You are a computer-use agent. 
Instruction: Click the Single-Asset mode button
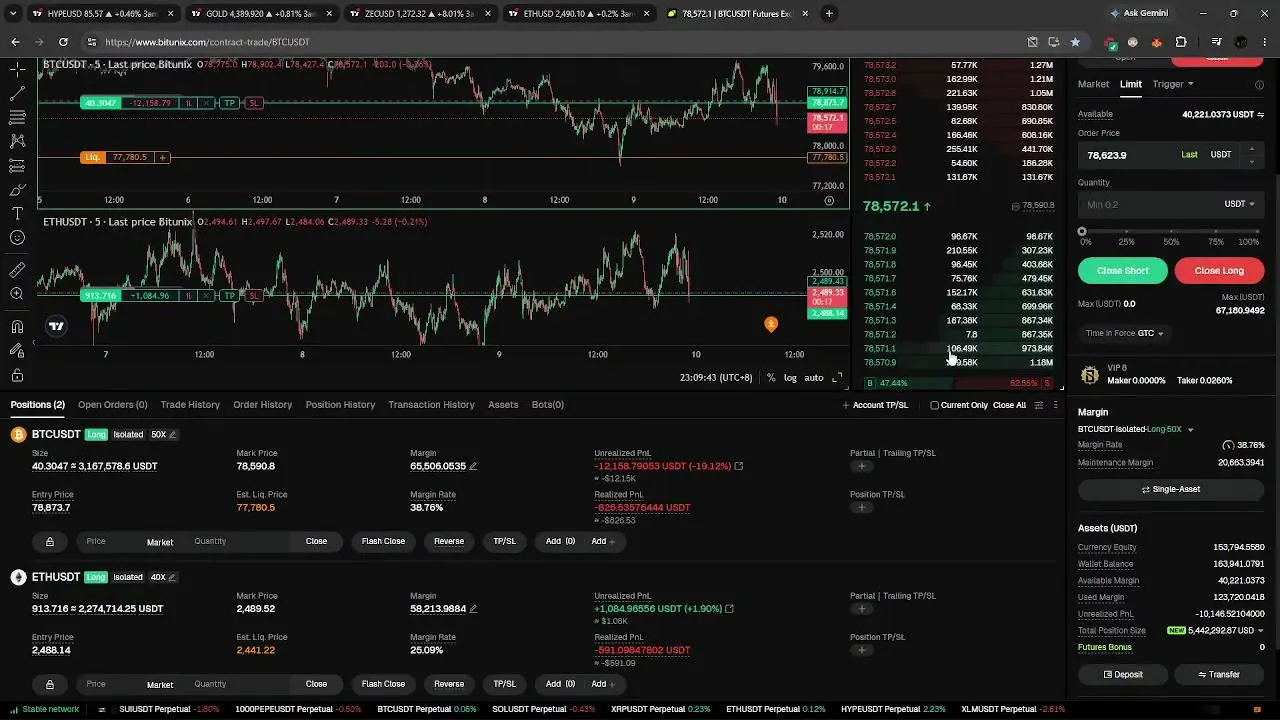pyautogui.click(x=1171, y=489)
